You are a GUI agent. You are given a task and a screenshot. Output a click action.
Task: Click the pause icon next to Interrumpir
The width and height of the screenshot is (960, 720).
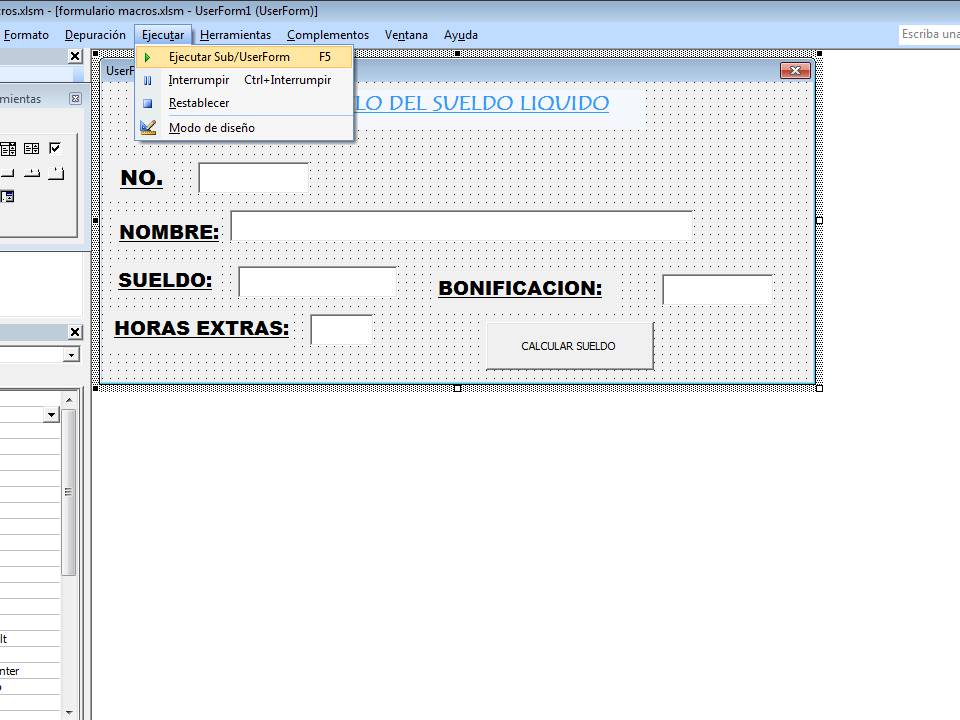click(x=147, y=80)
